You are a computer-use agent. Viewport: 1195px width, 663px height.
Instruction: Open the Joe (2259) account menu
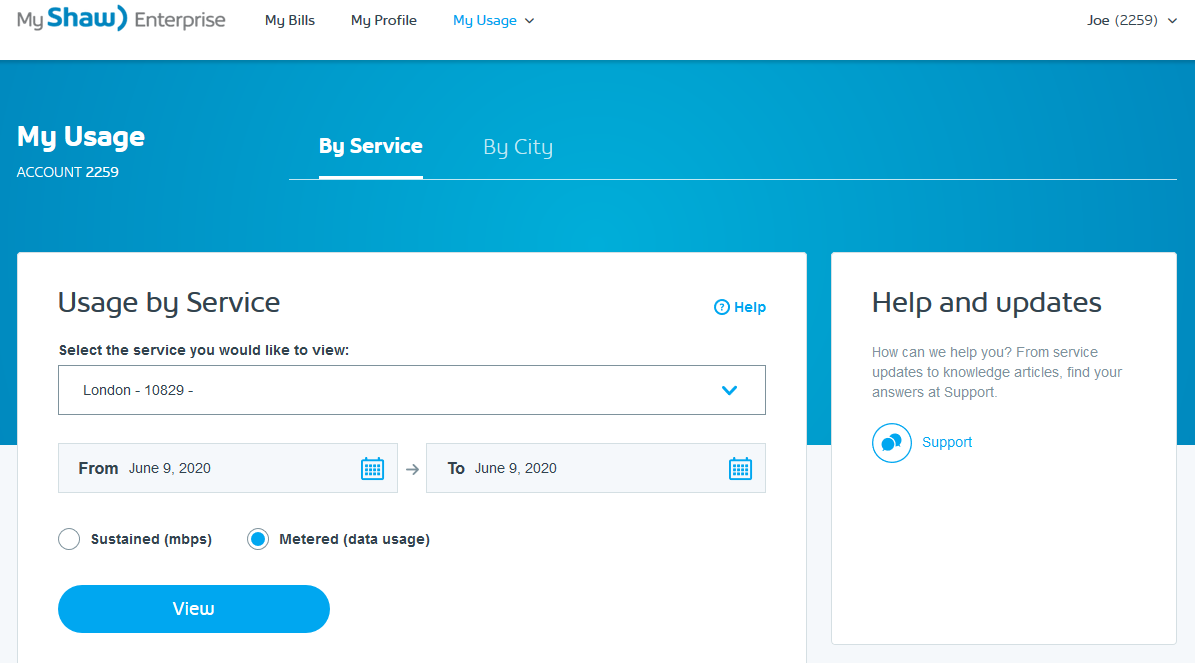pos(1132,21)
